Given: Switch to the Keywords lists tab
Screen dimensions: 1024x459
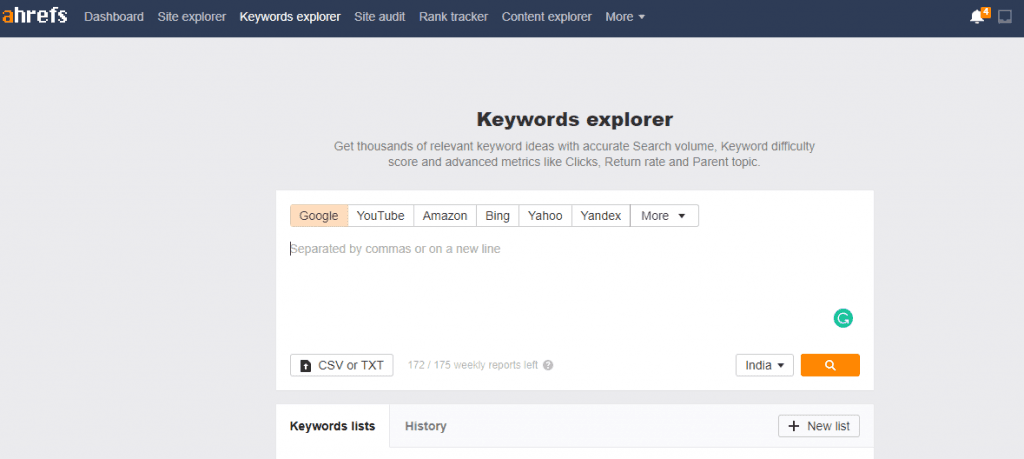Looking at the screenshot, I should 332,426.
